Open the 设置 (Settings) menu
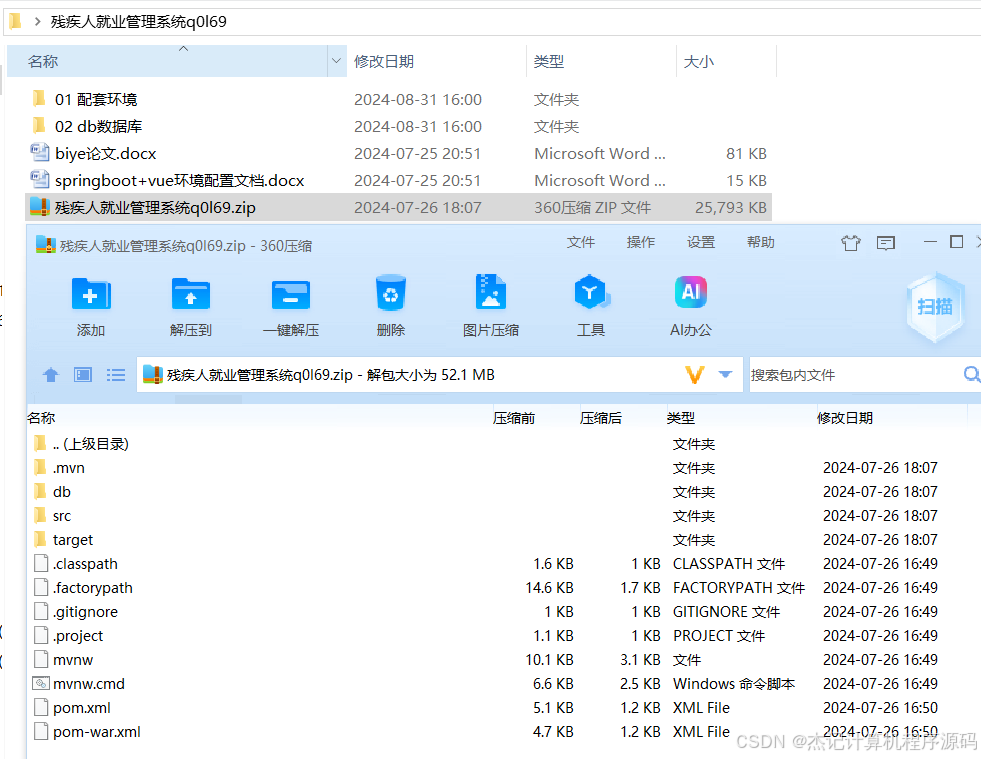The image size is (981, 759). (x=701, y=241)
